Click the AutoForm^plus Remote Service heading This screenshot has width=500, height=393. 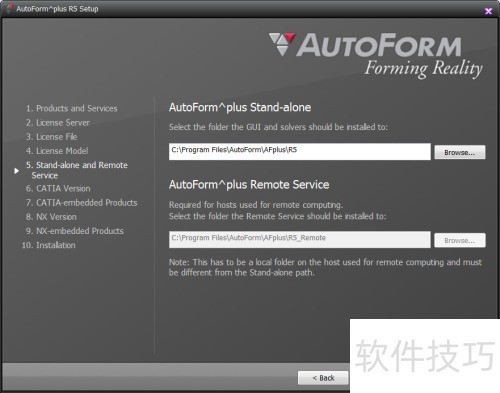(249, 185)
